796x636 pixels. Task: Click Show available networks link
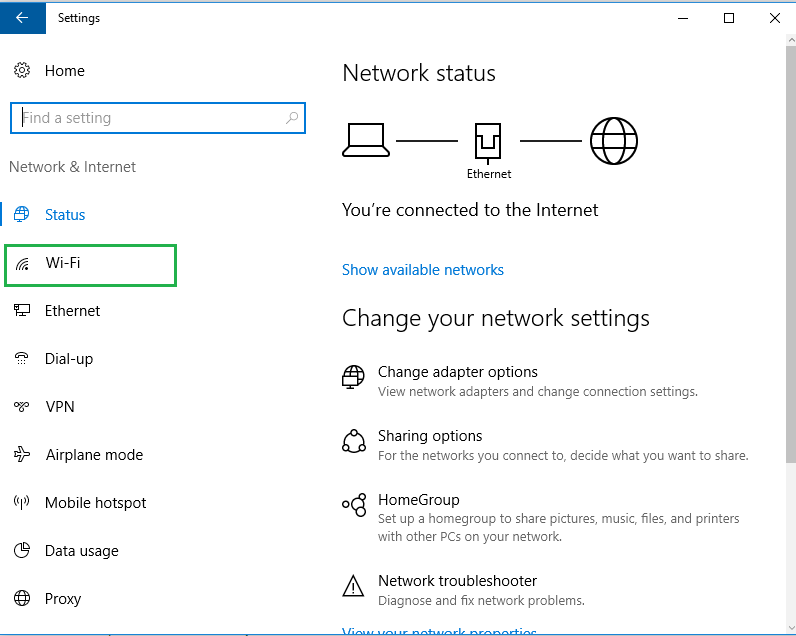[423, 270]
